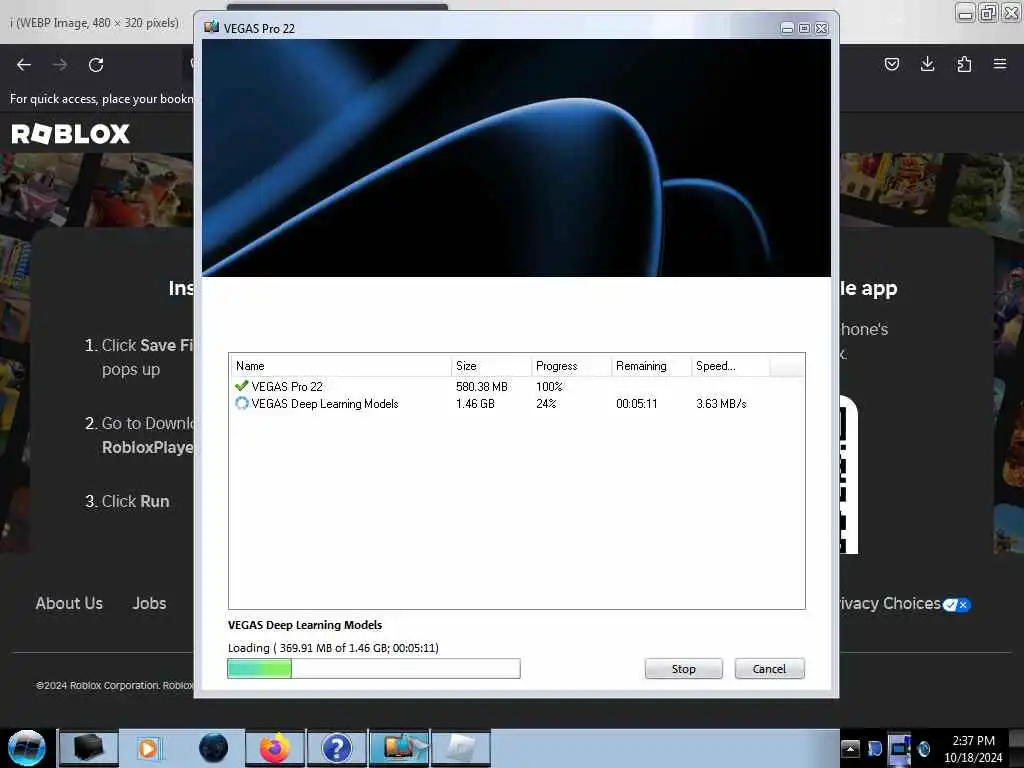Viewport: 1024px width, 768px height.
Task: Click the Progress column header
Action: pos(571,366)
